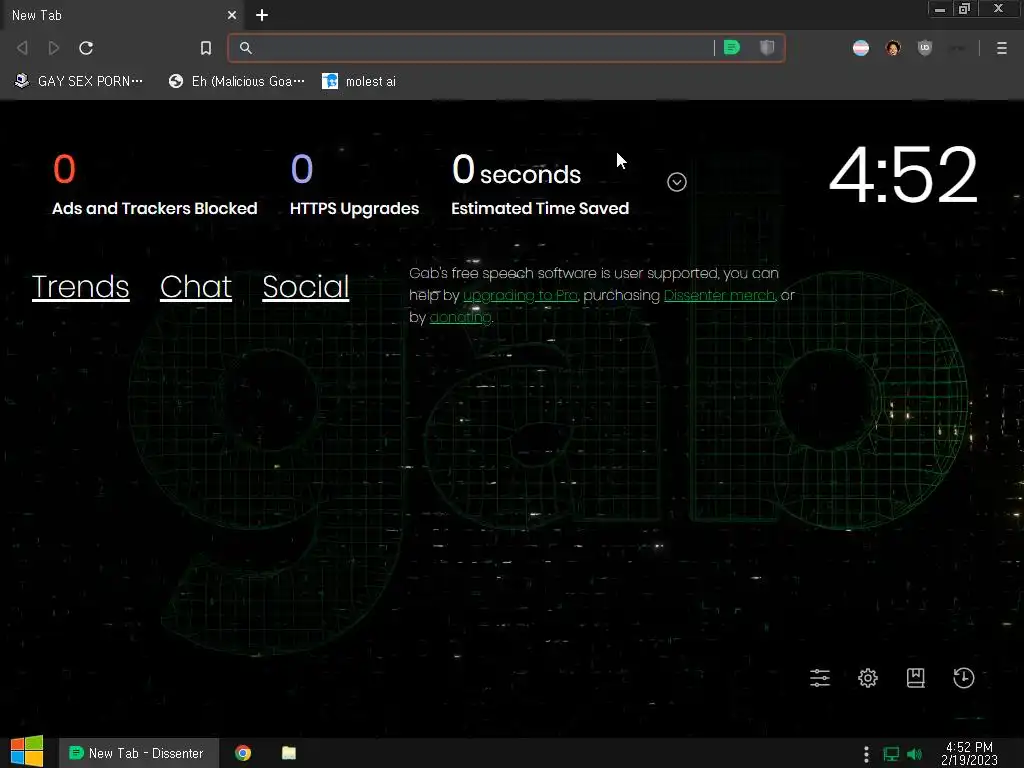Viewport: 1024px width, 768px height.
Task: Follow the 'Dissenter merch' link
Action: point(720,295)
